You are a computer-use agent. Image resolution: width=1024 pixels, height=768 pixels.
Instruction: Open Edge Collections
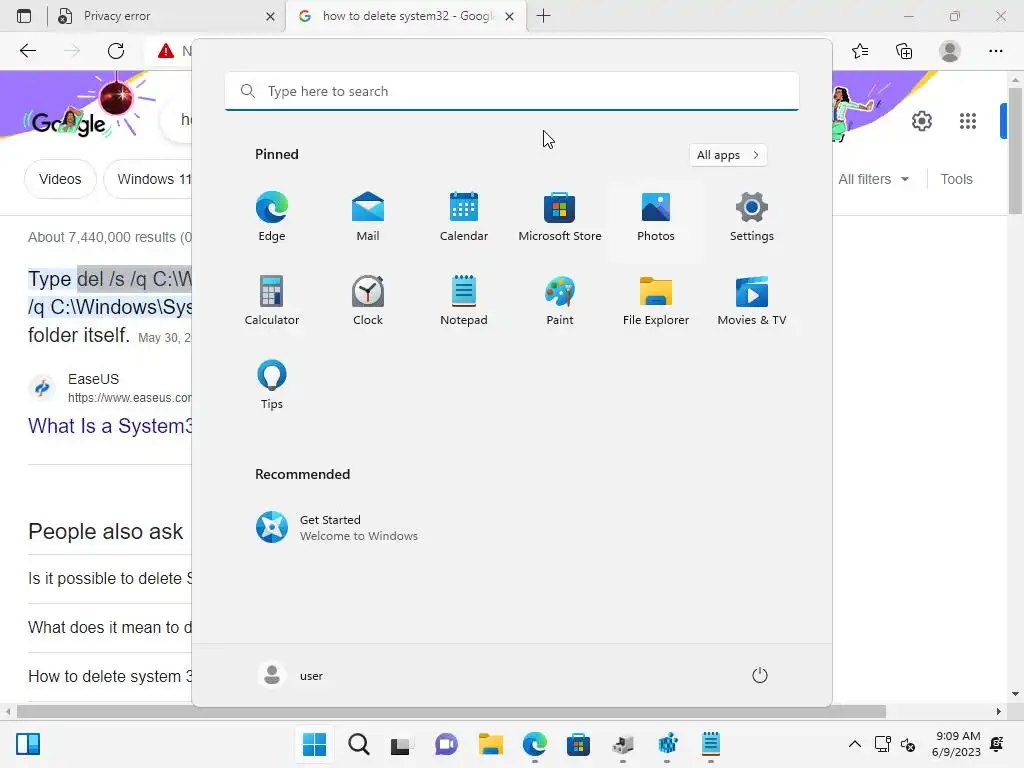(x=904, y=51)
